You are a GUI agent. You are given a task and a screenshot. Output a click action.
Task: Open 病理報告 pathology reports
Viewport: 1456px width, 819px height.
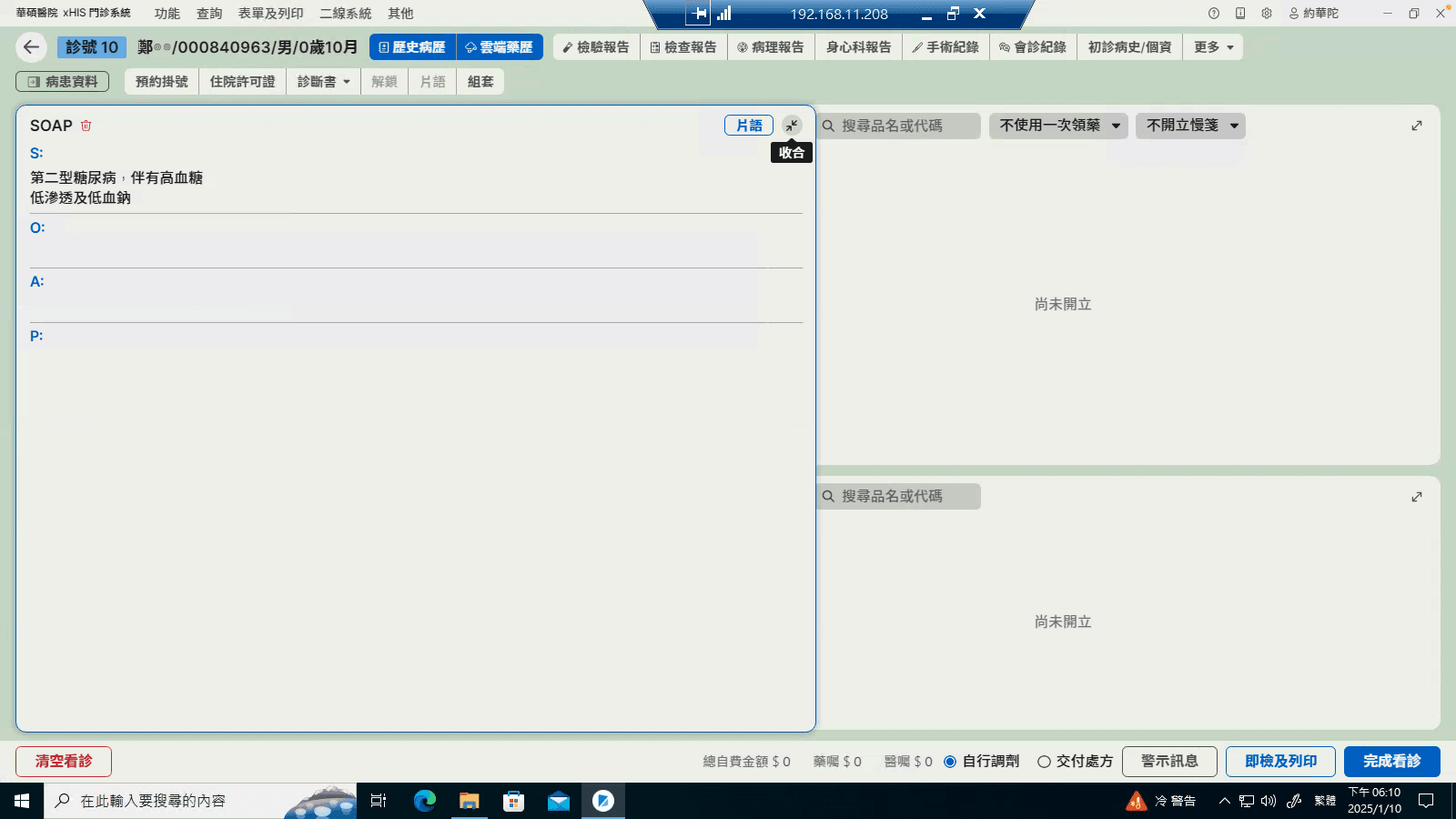(x=771, y=47)
